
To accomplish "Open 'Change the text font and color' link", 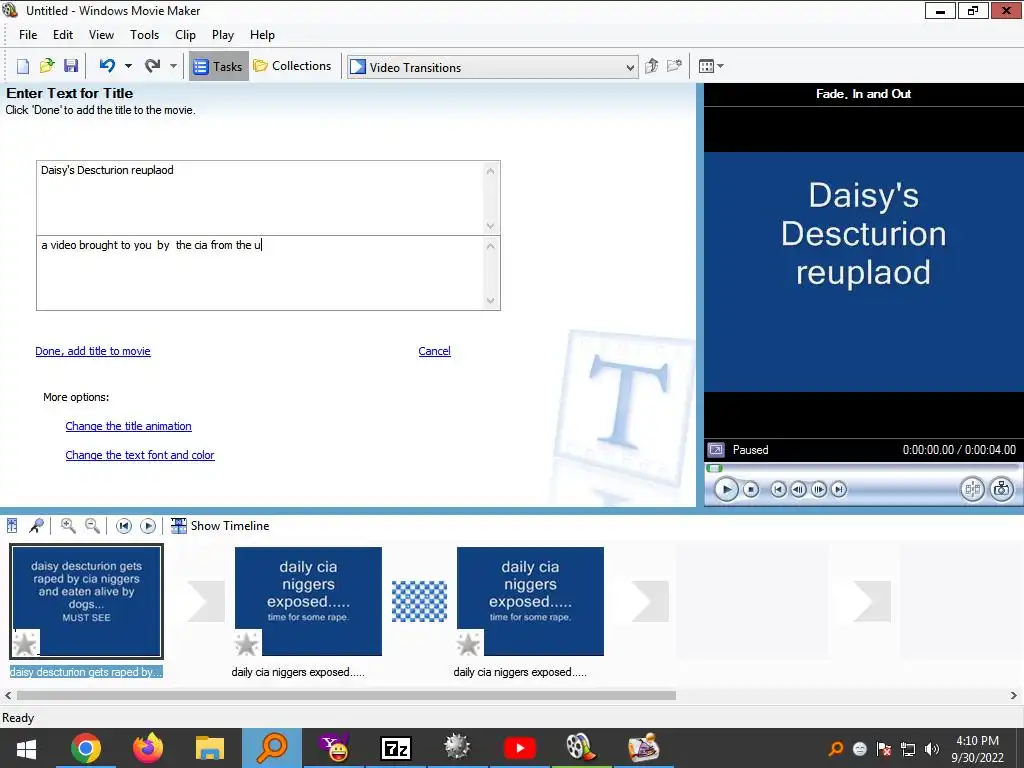I will pyautogui.click(x=140, y=455).
